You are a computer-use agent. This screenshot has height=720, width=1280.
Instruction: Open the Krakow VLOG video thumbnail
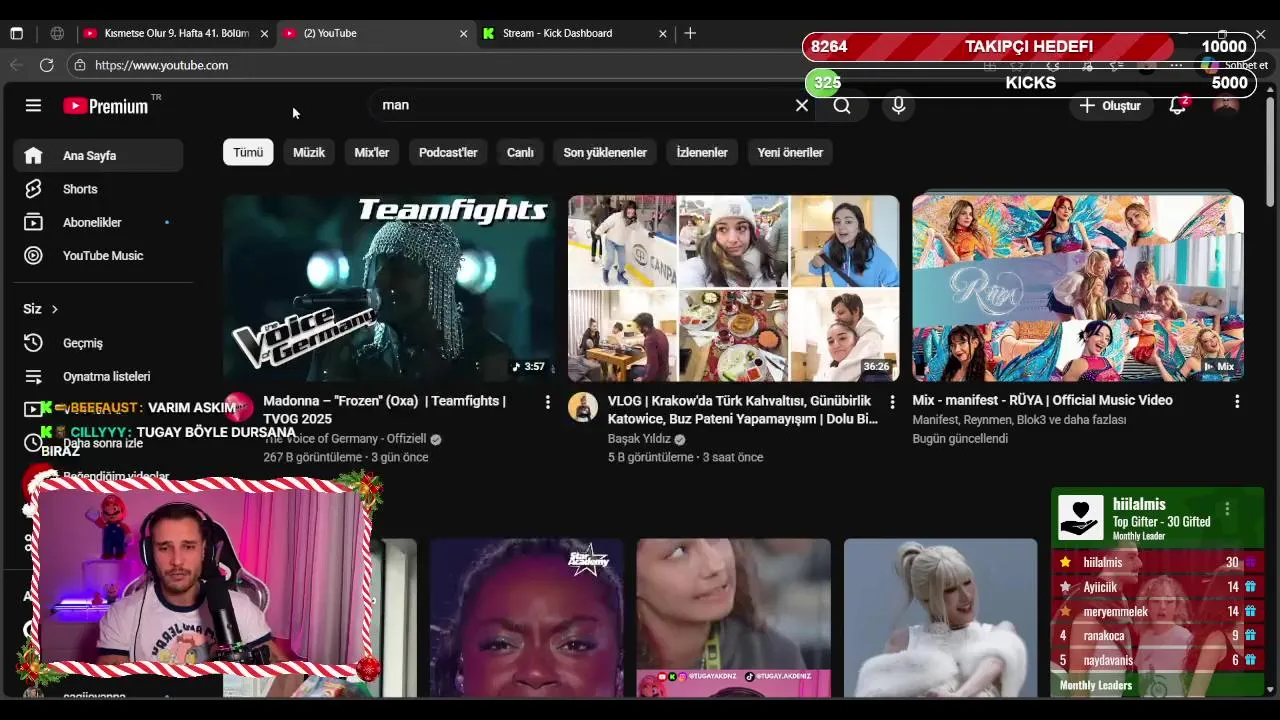734,288
